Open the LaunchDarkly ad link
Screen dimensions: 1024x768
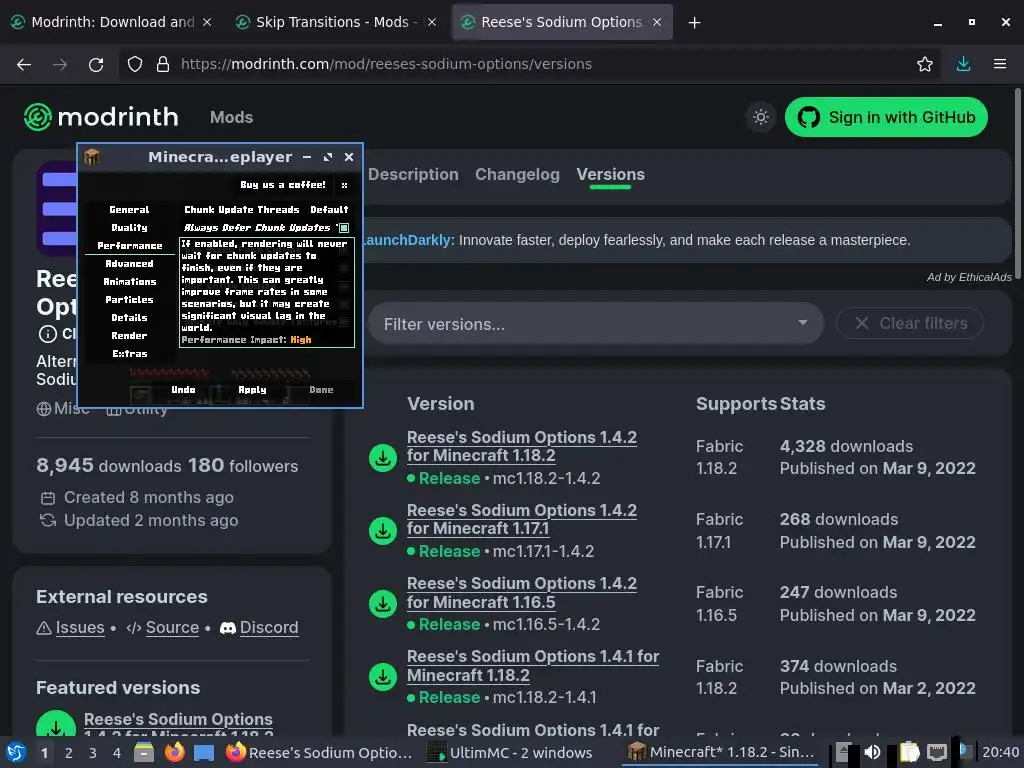pyautogui.click(x=408, y=240)
